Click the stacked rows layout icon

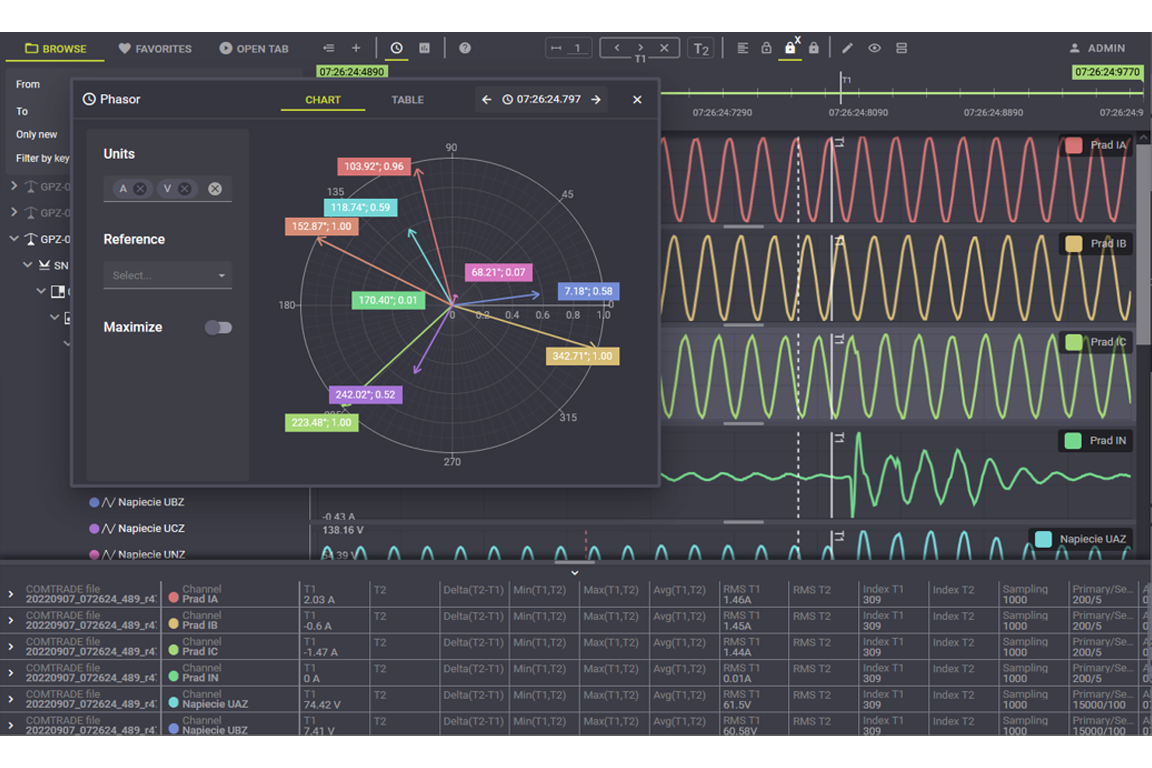(x=901, y=48)
